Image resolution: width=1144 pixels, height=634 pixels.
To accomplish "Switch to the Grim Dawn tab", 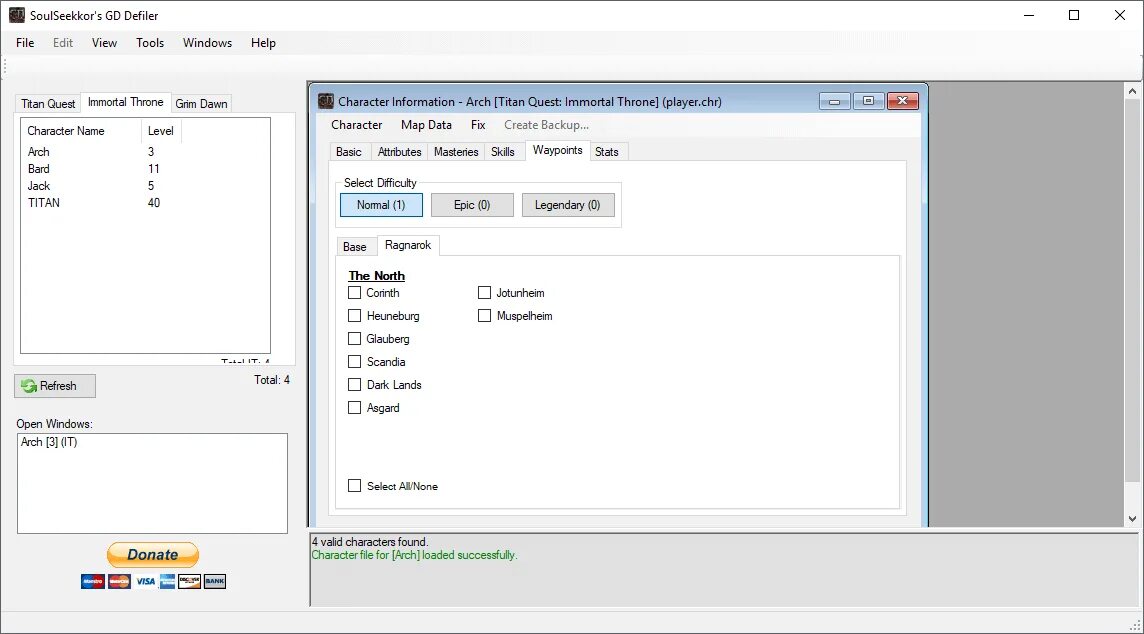I will [x=201, y=104].
